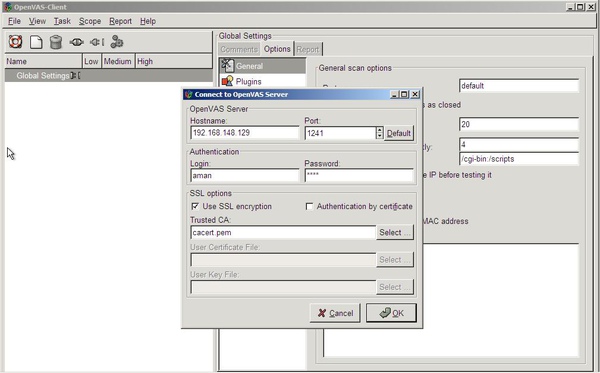Screen dimensions: 600x373
Task: Click the Connect dialog title bar logo icon
Action: coord(188,94)
